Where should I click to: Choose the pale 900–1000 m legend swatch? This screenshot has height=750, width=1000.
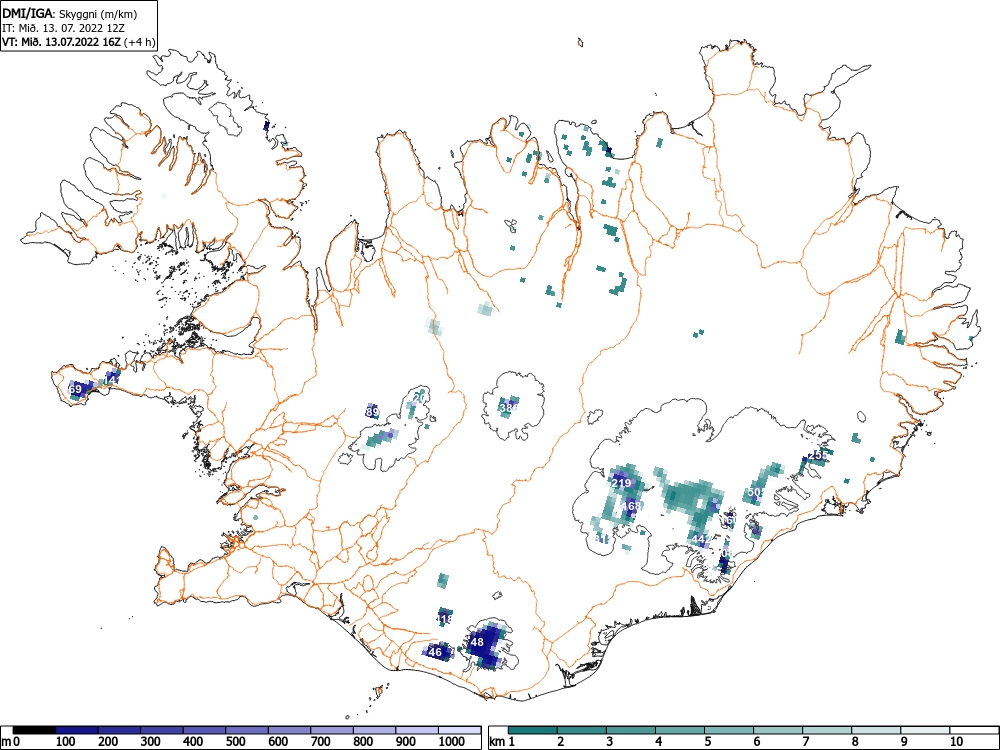pos(417,730)
